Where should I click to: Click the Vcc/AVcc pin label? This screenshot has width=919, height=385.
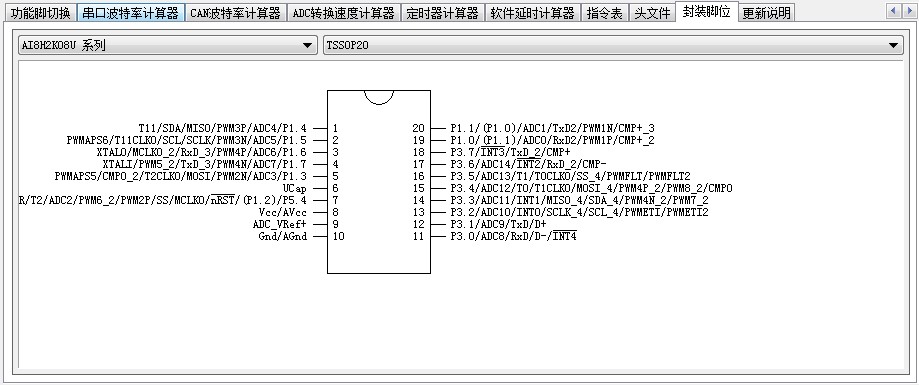pyautogui.click(x=282, y=212)
